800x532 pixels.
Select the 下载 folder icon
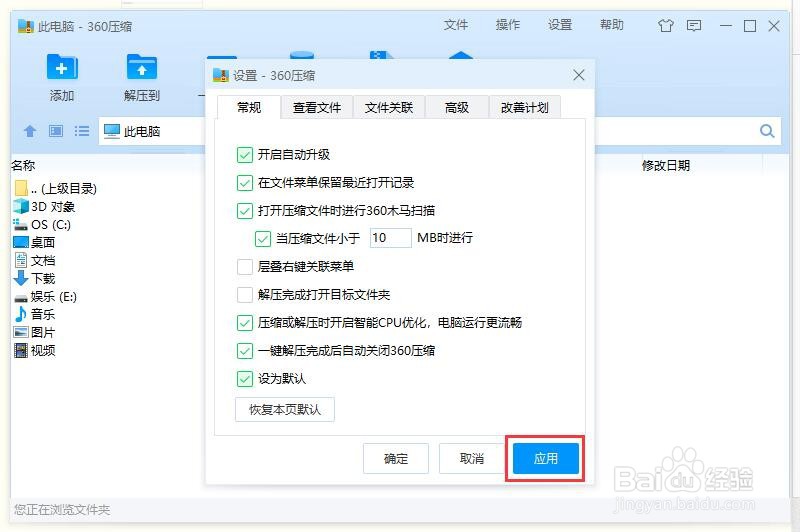click(x=21, y=278)
